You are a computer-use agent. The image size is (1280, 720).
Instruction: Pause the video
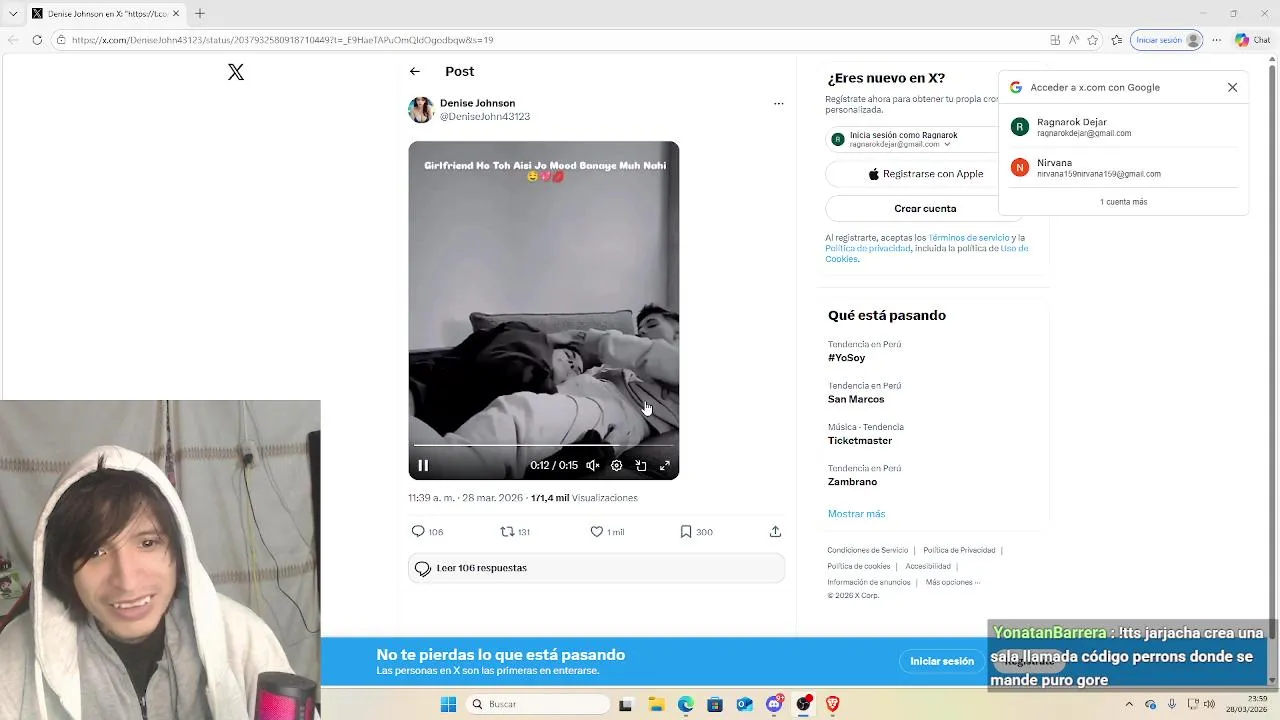pyautogui.click(x=423, y=465)
